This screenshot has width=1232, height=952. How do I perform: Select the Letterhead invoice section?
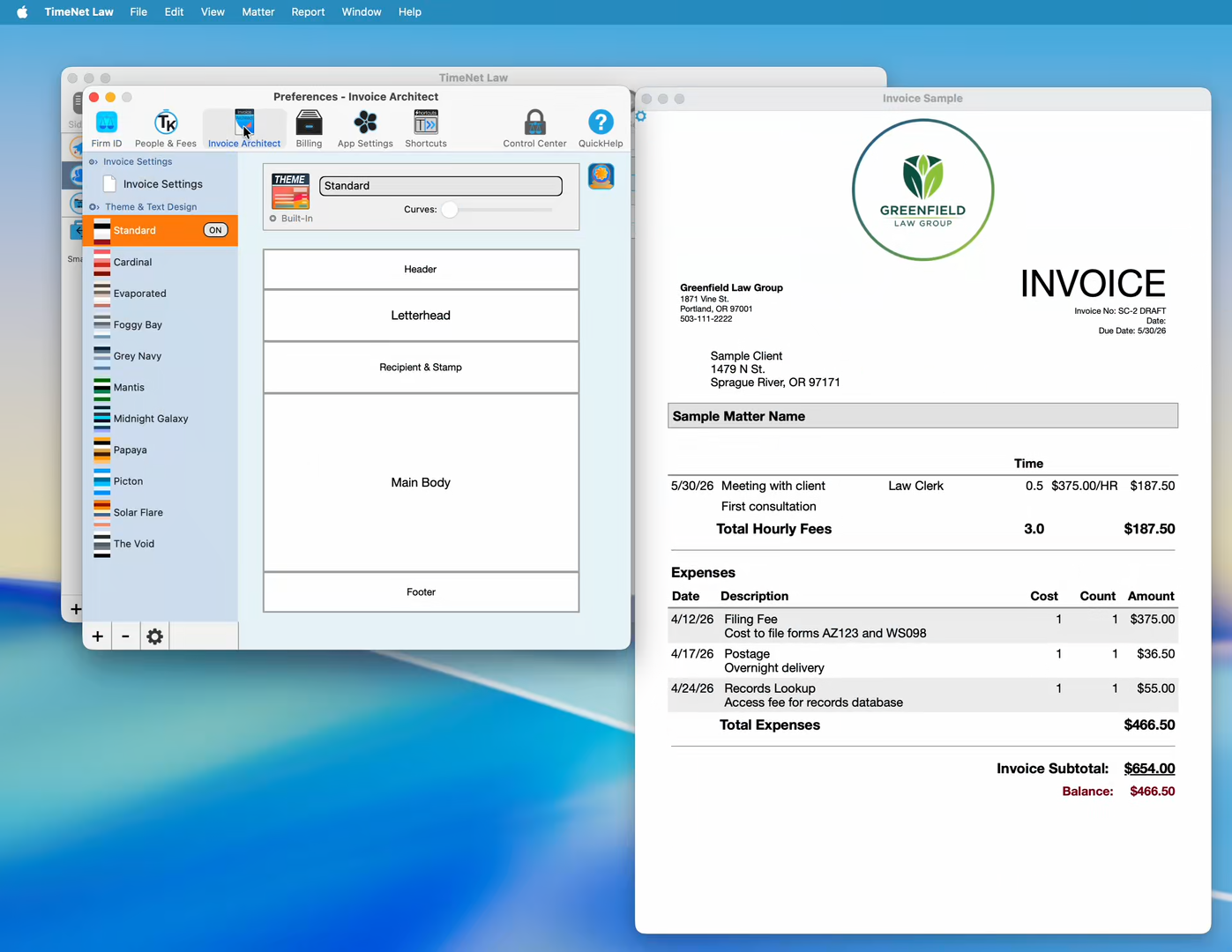(421, 316)
